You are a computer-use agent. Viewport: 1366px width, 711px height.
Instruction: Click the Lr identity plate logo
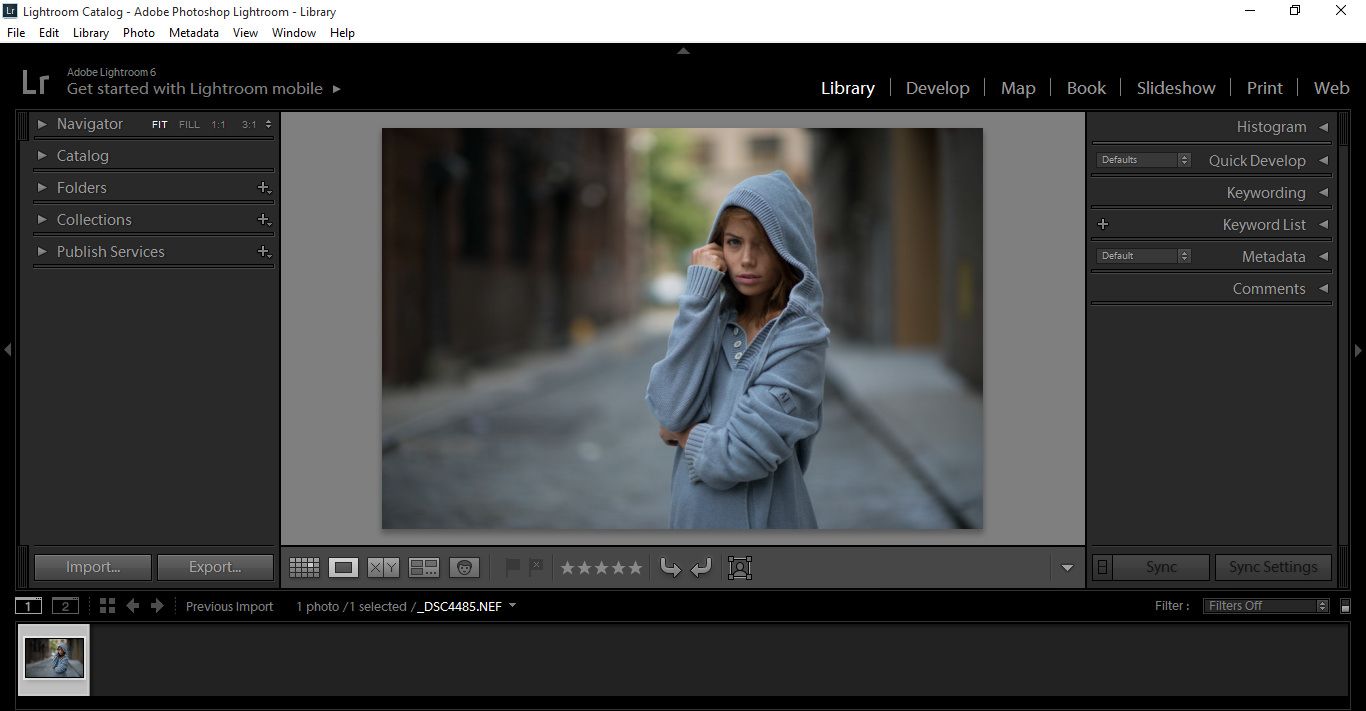pyautogui.click(x=35, y=81)
